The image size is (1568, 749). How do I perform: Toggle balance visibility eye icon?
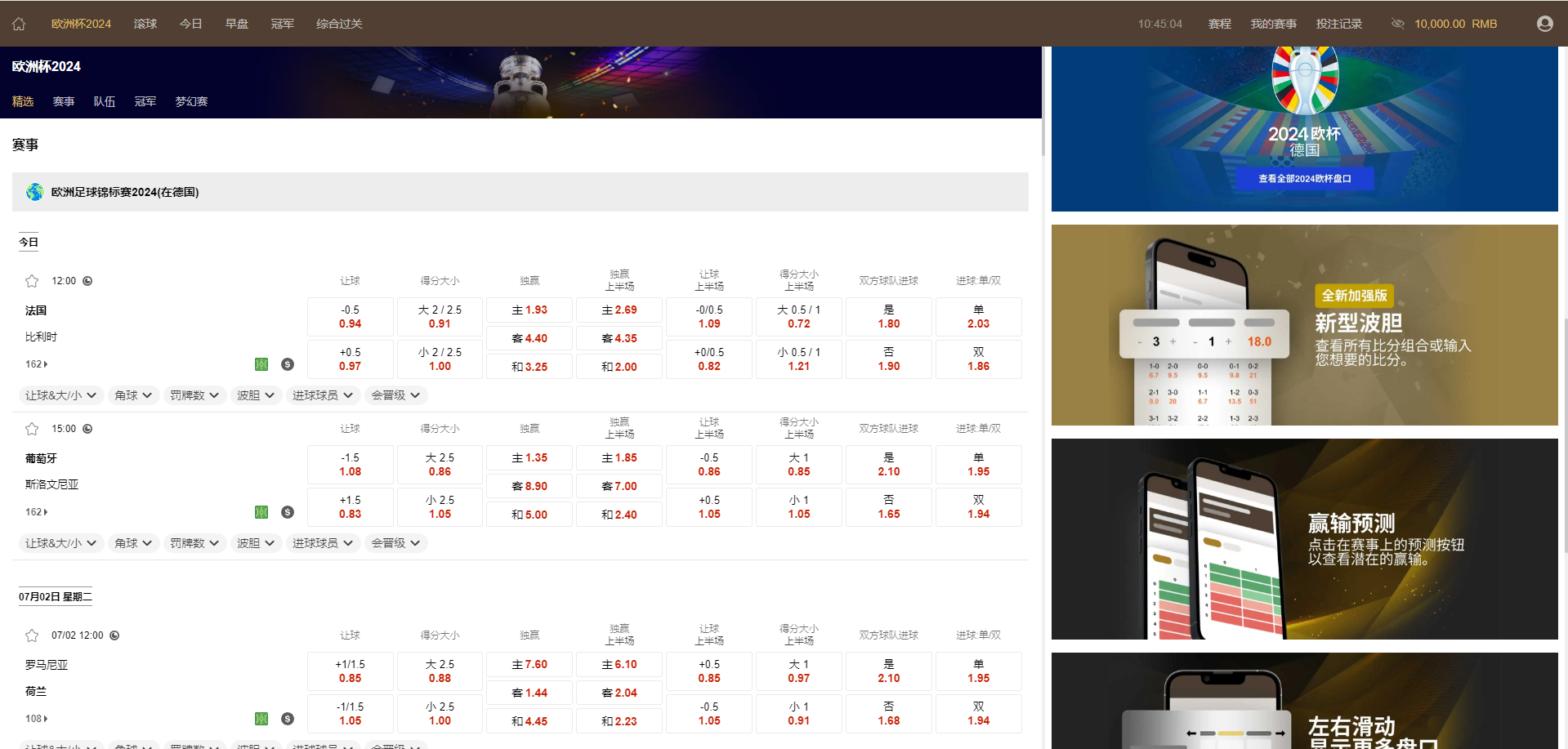pyautogui.click(x=1397, y=24)
